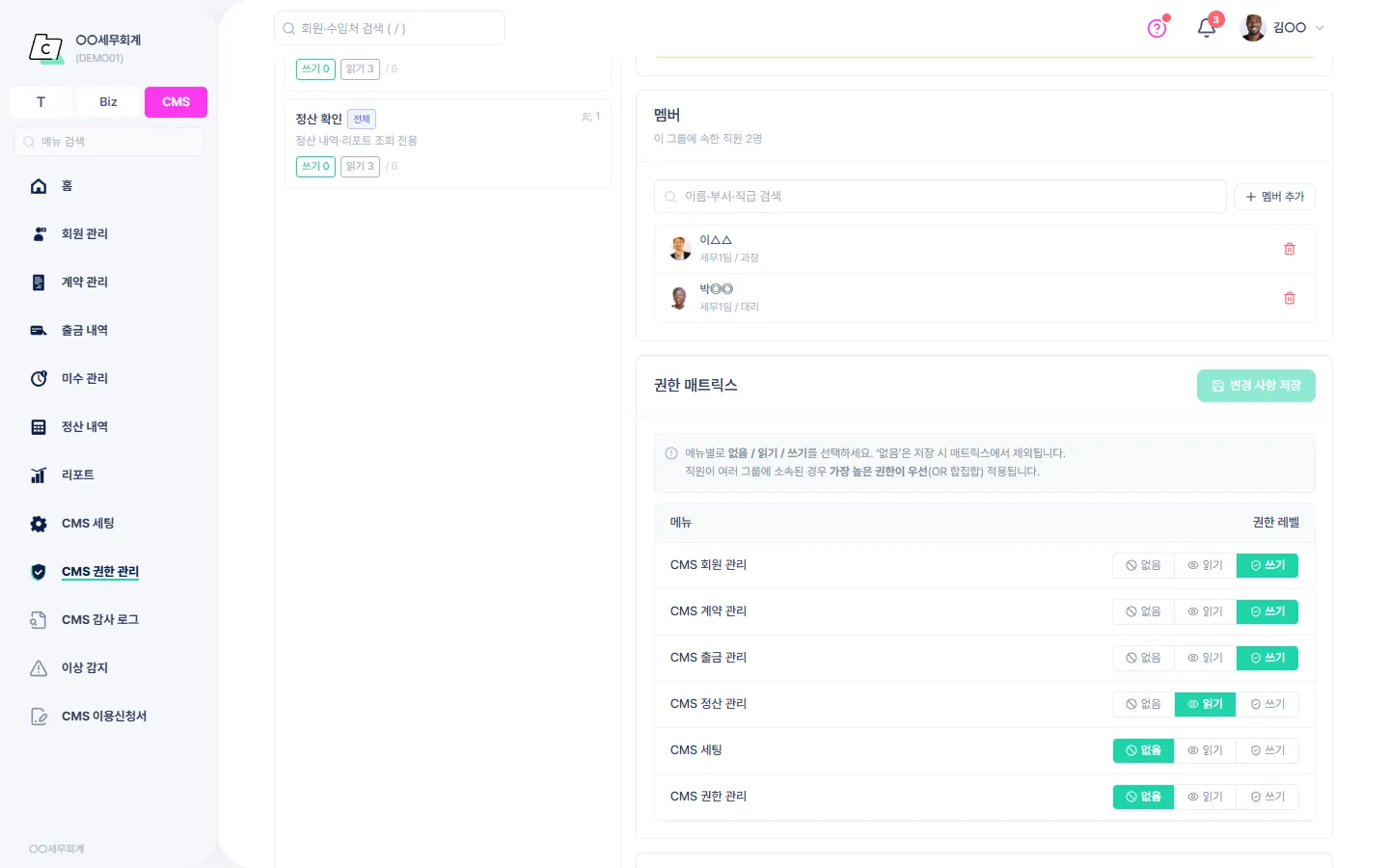
Task: Set CMS 계약 관리 permission to 읽기
Action: (x=1205, y=611)
